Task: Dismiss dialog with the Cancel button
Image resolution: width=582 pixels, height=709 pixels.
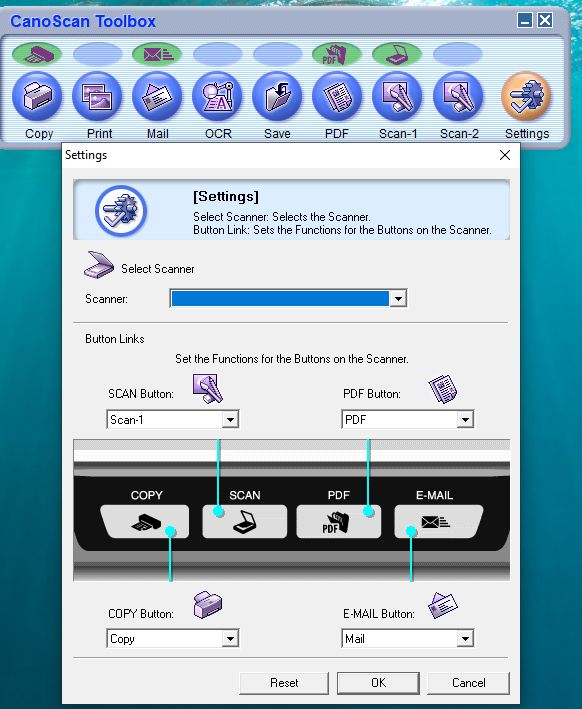Action: tap(468, 683)
